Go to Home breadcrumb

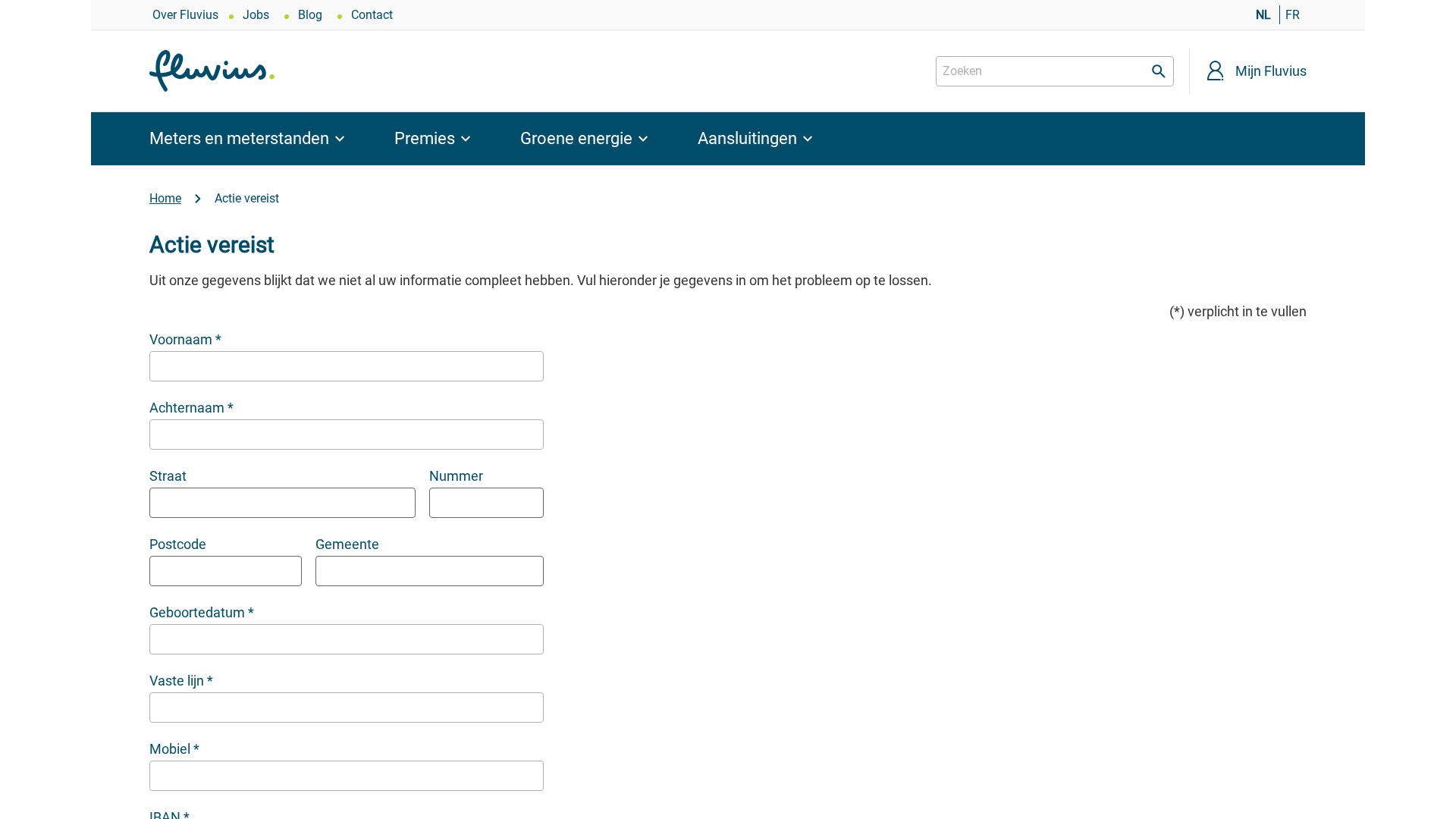tap(165, 199)
